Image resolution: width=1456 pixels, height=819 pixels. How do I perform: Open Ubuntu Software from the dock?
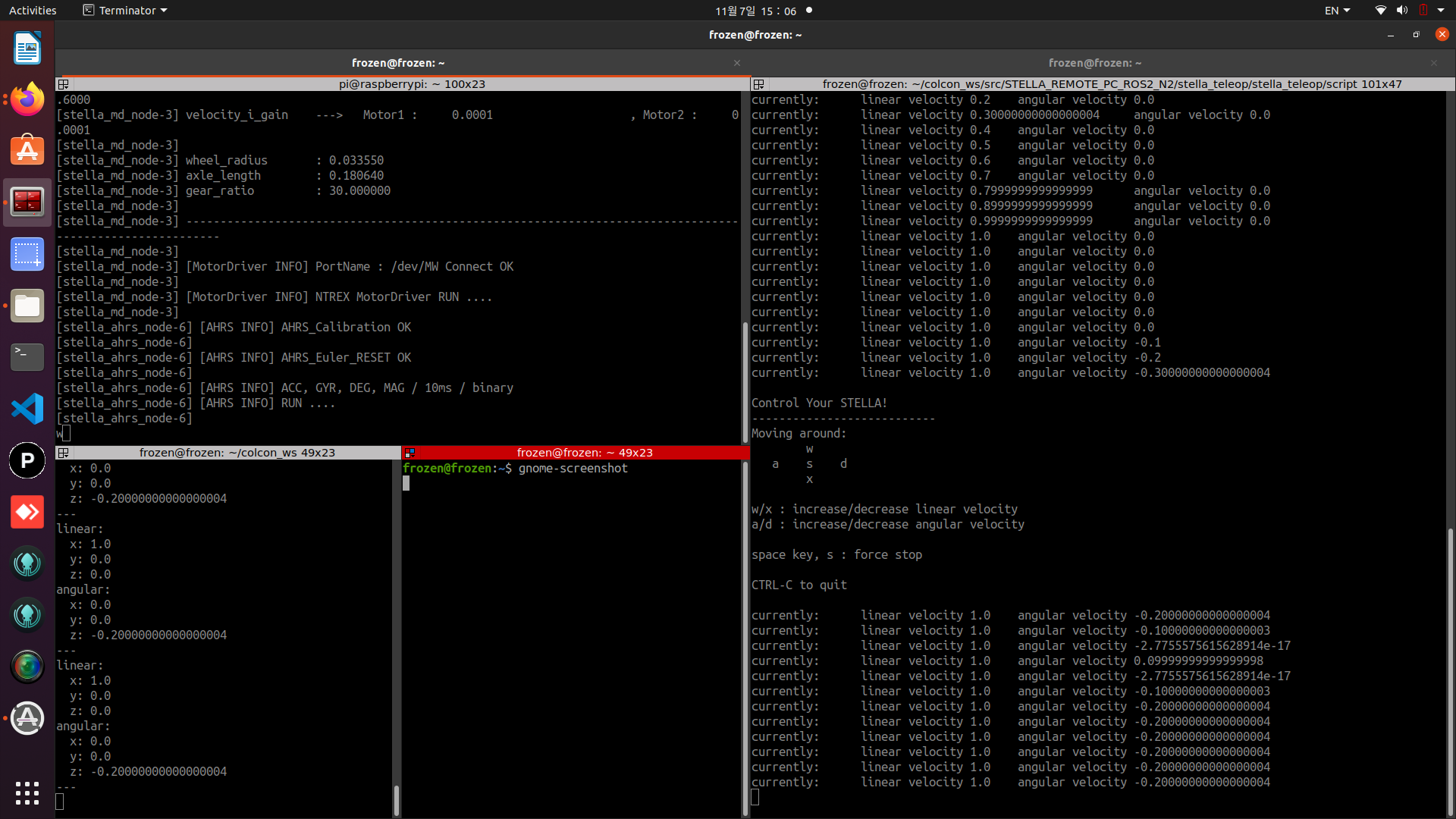pos(27,151)
